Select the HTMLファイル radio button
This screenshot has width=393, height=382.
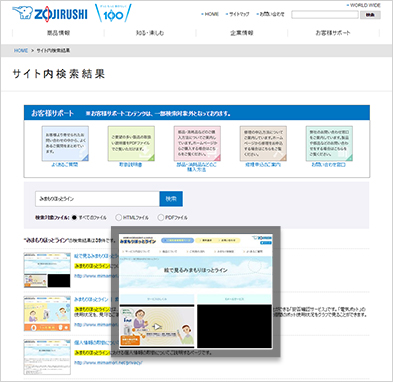click(118, 217)
